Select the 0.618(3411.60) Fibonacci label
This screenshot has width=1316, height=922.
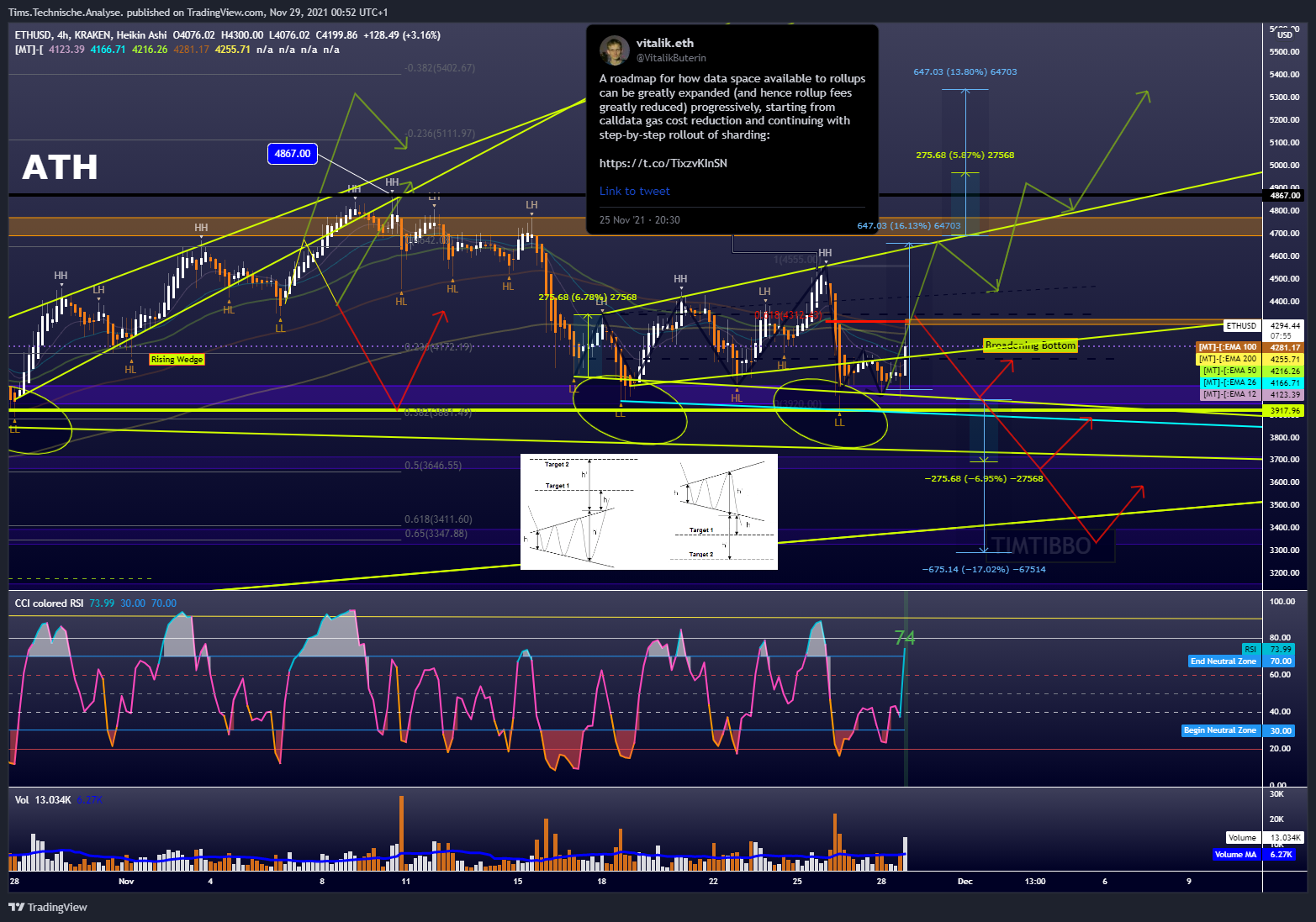coord(438,519)
